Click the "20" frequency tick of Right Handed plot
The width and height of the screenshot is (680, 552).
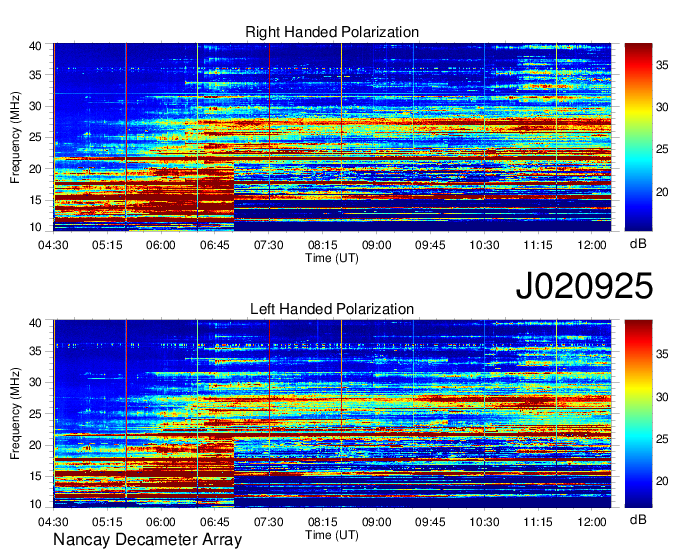click(x=36, y=169)
